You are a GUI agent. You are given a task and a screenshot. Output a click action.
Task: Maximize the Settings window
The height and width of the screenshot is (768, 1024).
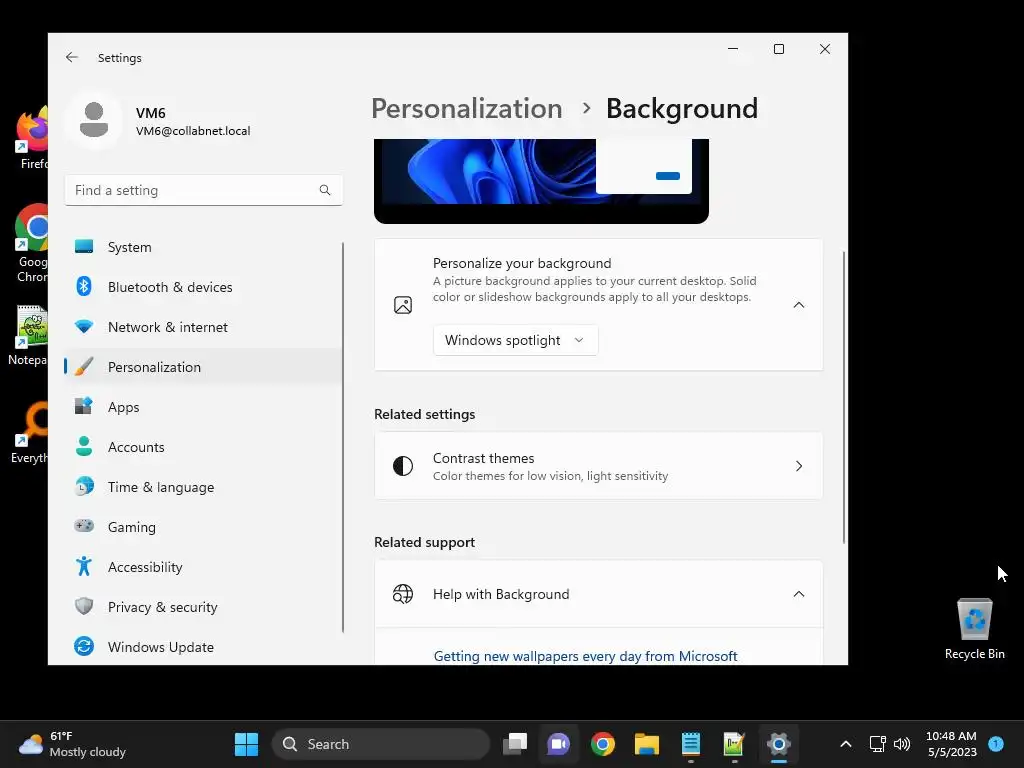(x=778, y=49)
